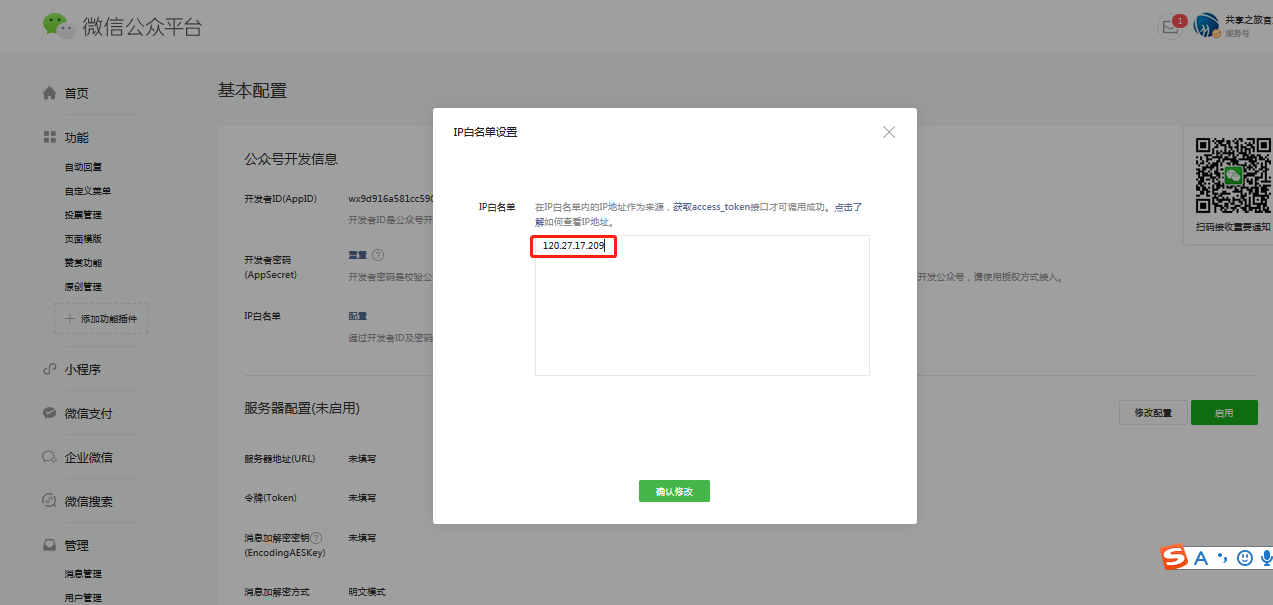Click the 共享之旅 service account avatar
This screenshot has width=1273, height=605.
coord(1205,24)
